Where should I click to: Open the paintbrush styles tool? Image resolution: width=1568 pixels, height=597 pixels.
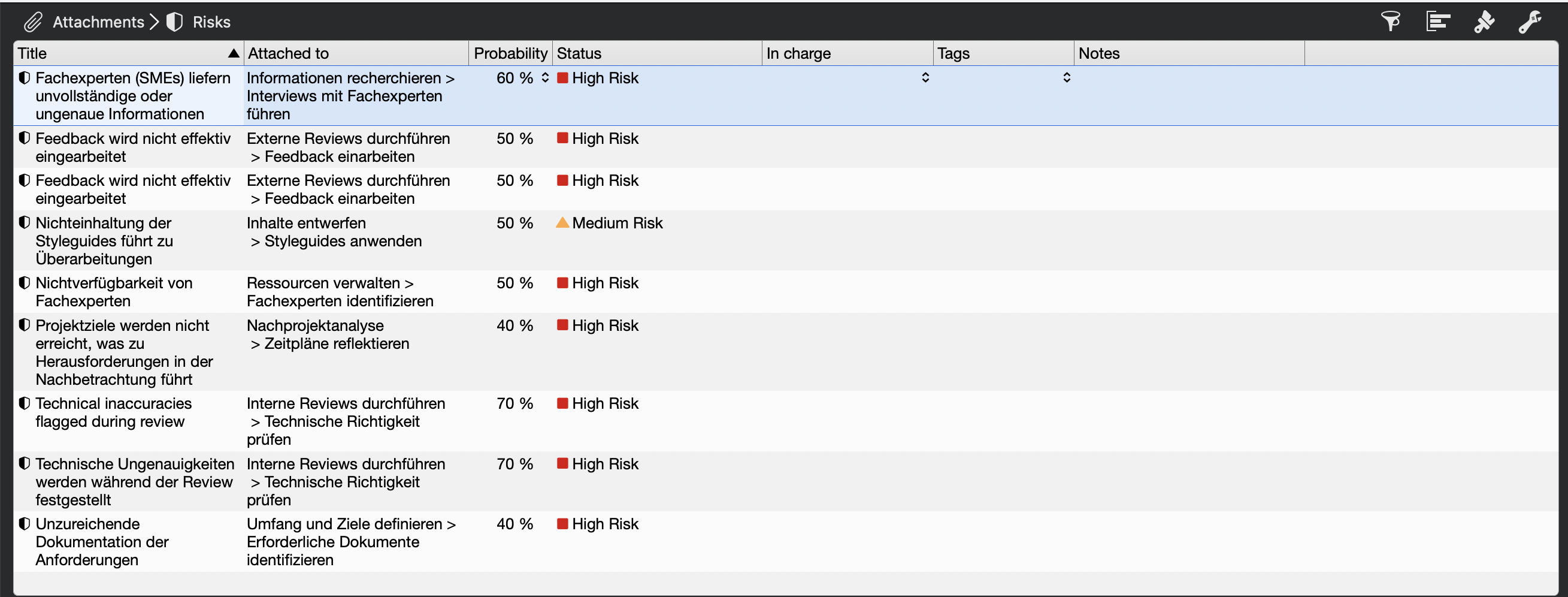1484,22
